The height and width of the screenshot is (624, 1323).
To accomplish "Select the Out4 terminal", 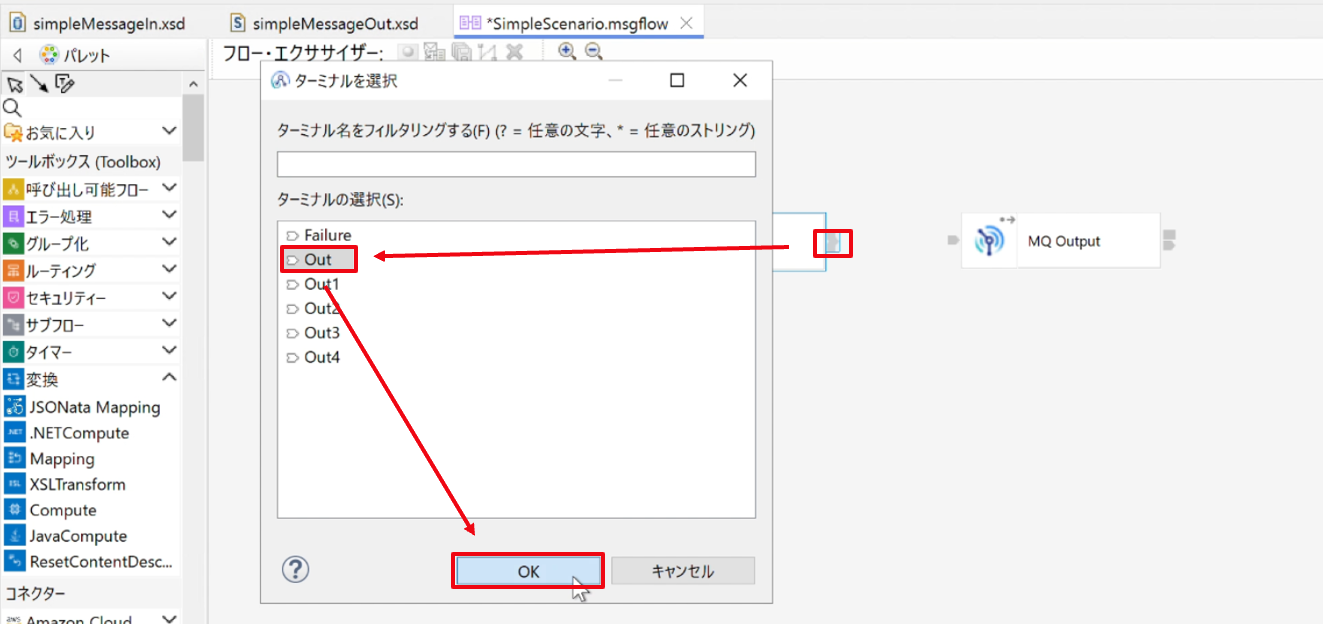I will (x=313, y=357).
